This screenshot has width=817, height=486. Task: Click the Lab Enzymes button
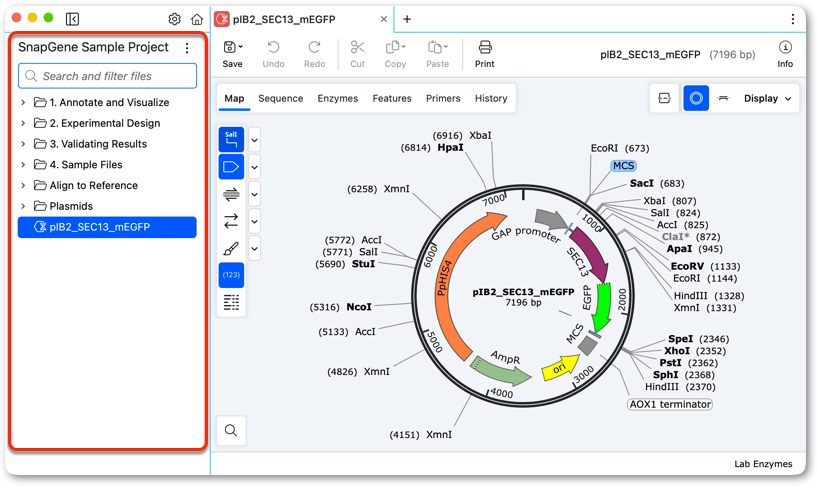click(763, 464)
